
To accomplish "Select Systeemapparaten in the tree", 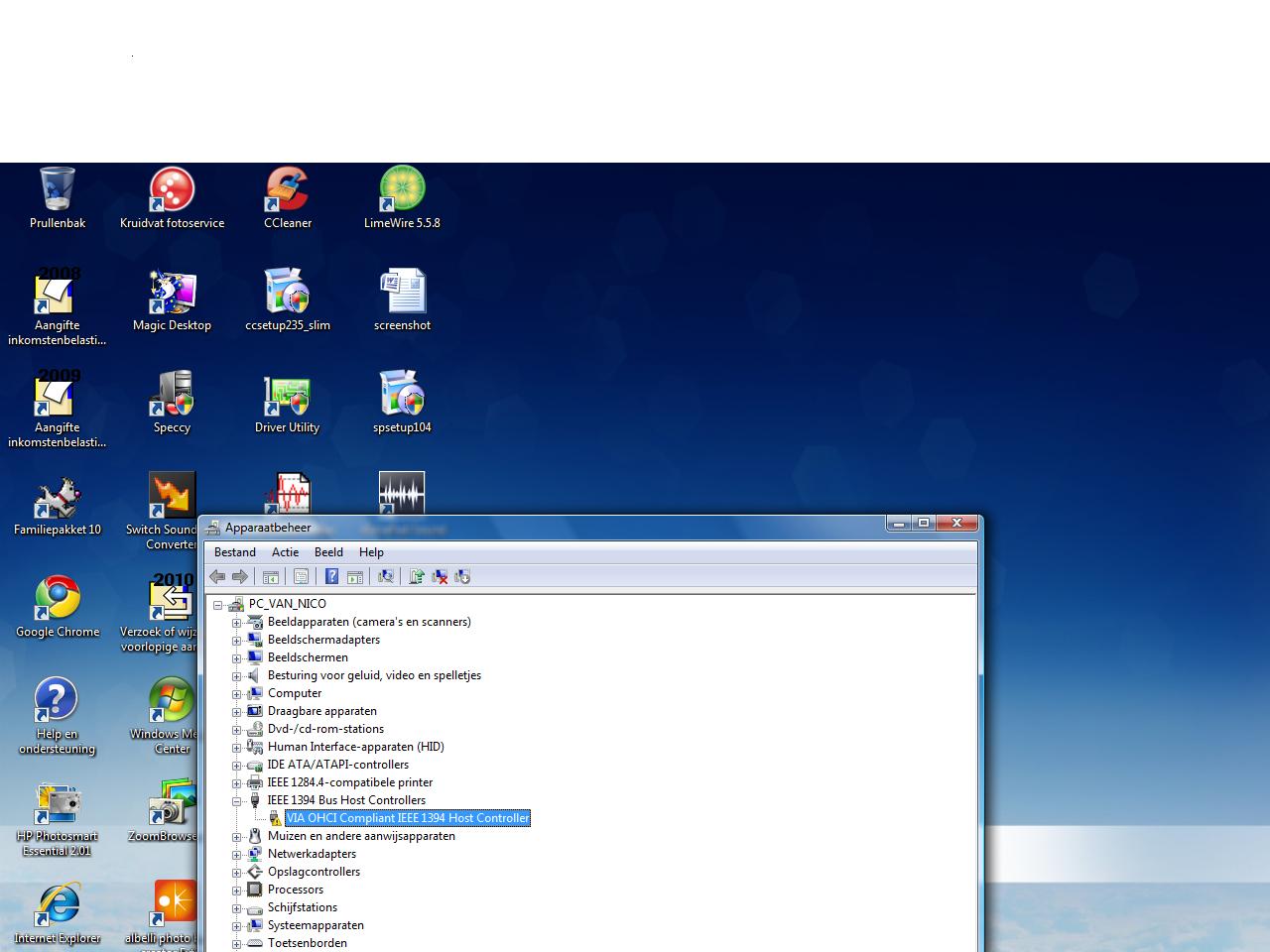I will pyautogui.click(x=316, y=925).
